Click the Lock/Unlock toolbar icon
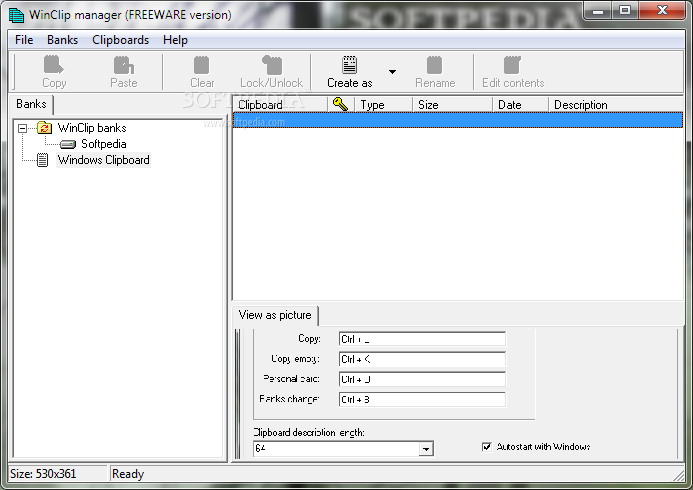The height and width of the screenshot is (490, 693). click(x=271, y=65)
